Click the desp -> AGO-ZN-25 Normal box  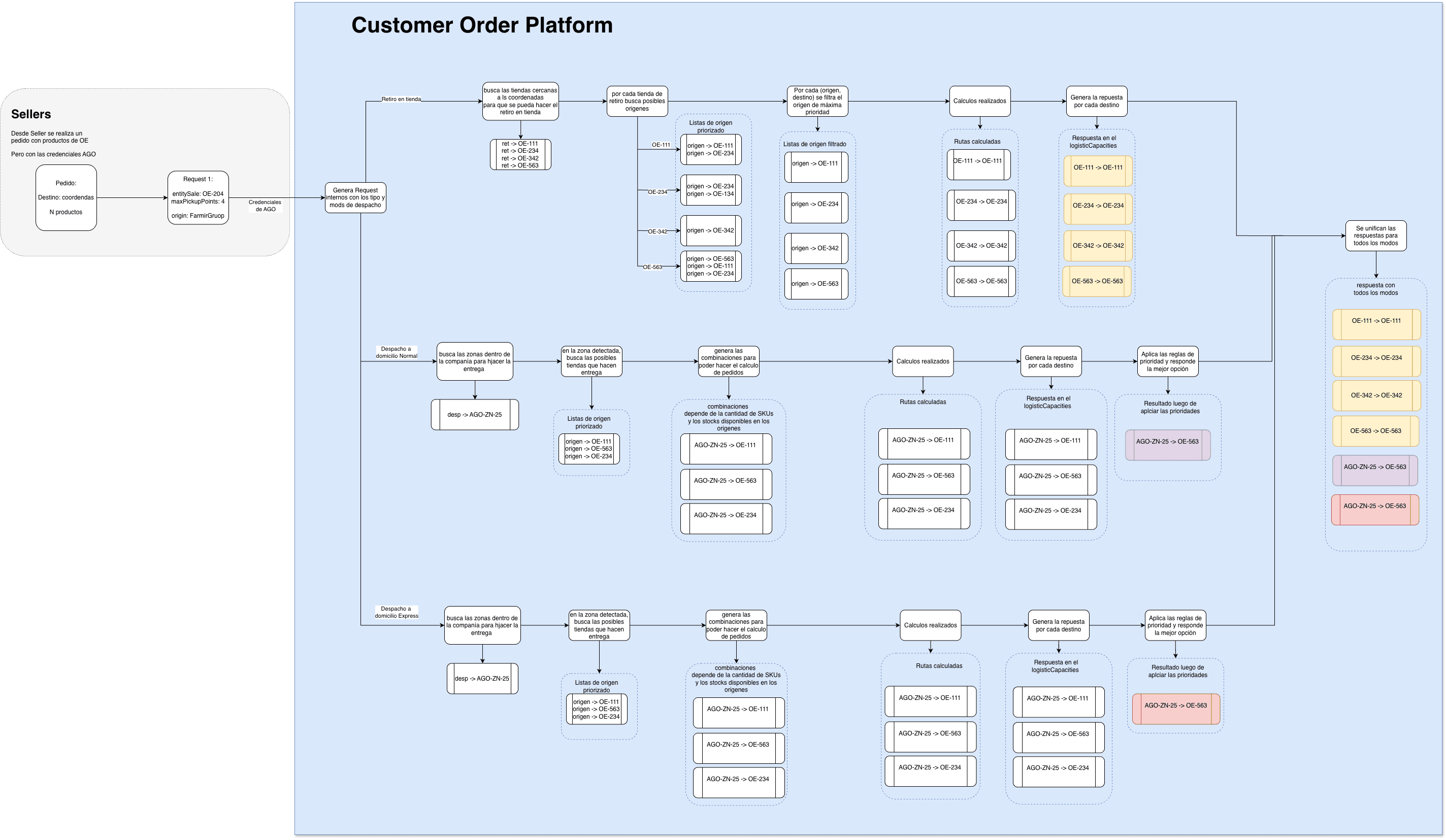(x=475, y=414)
